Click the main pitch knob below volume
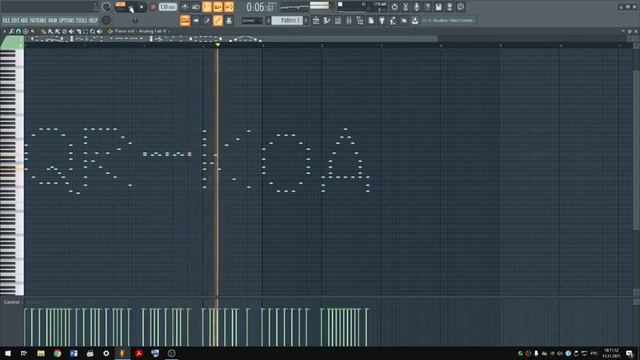This screenshot has height=360, width=640. click(106, 20)
